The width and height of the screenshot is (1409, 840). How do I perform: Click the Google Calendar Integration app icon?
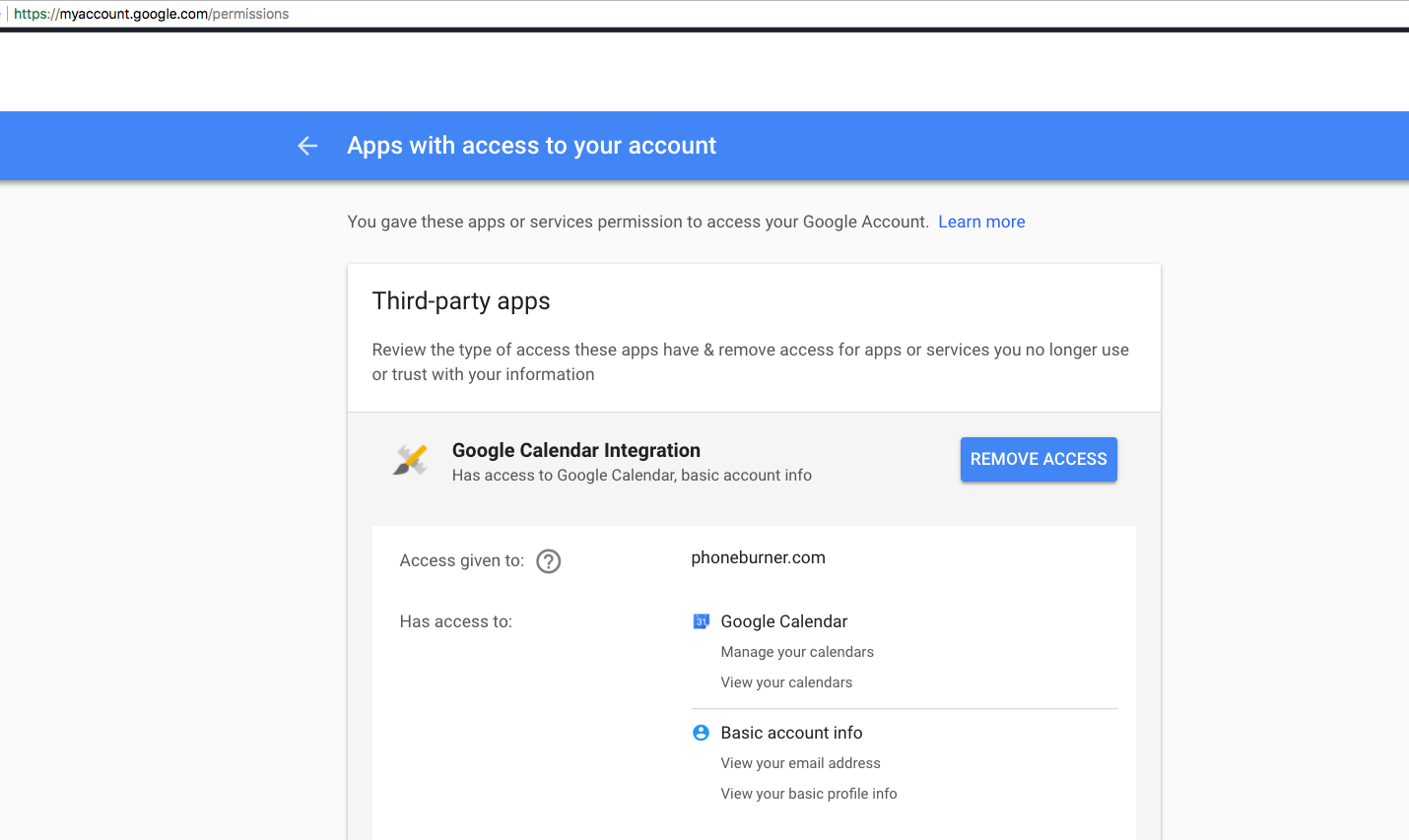411,460
